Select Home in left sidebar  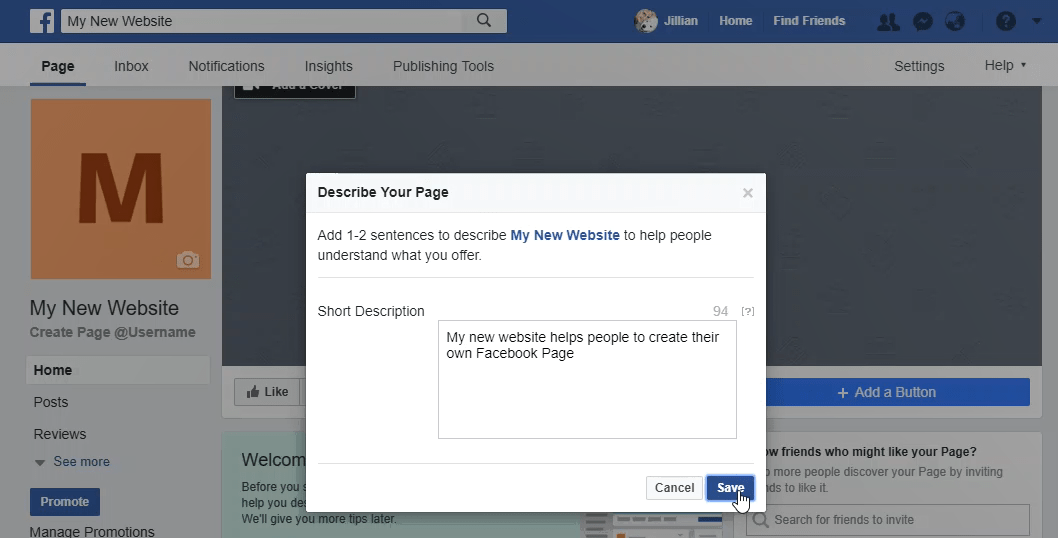pyautogui.click(x=118, y=370)
